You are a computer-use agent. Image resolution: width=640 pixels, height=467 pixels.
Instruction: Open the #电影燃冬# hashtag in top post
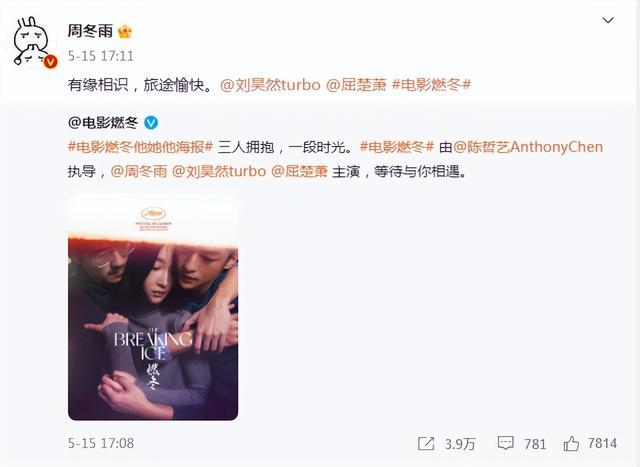pos(431,85)
